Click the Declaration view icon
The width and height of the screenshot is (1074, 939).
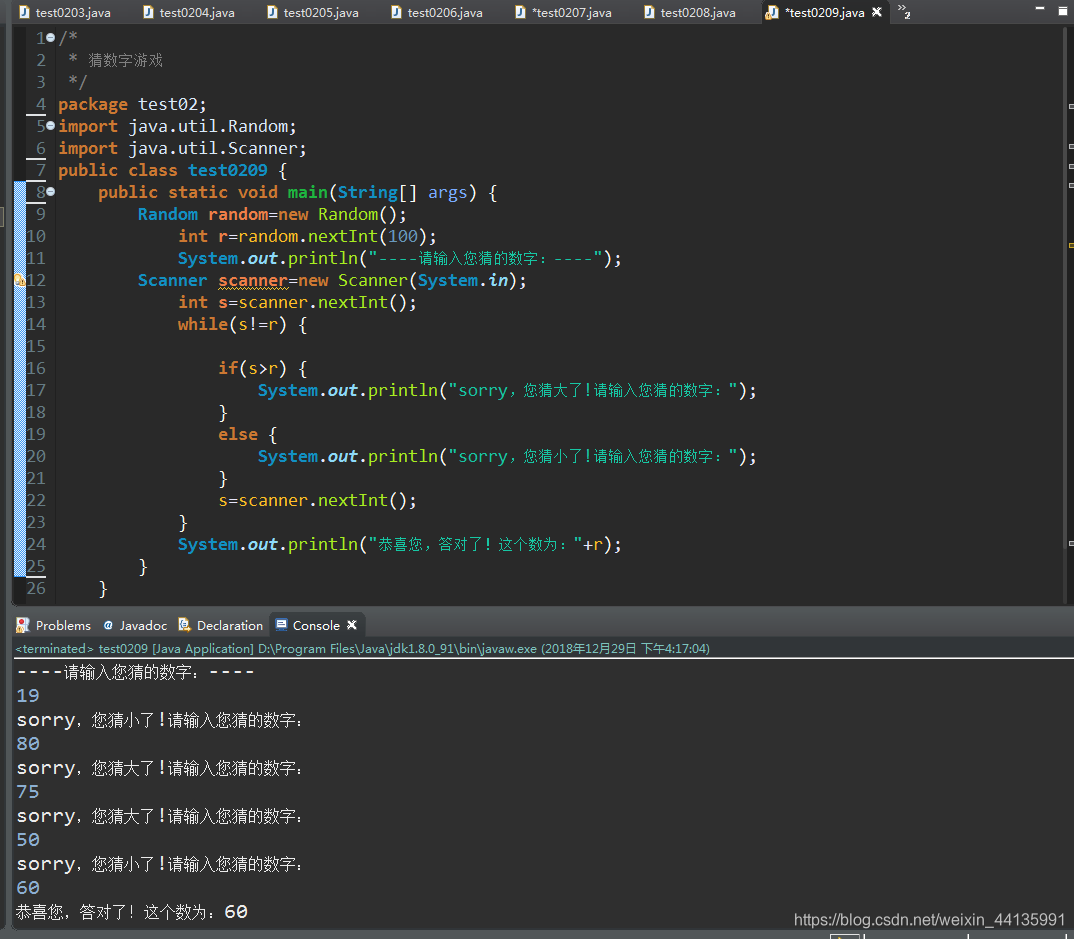coord(184,625)
